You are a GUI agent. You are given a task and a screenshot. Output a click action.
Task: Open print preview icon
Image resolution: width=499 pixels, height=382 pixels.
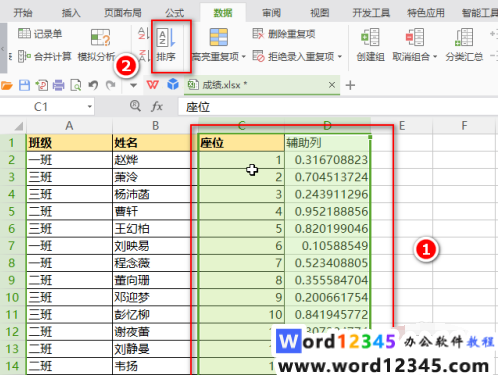click(x=76, y=86)
